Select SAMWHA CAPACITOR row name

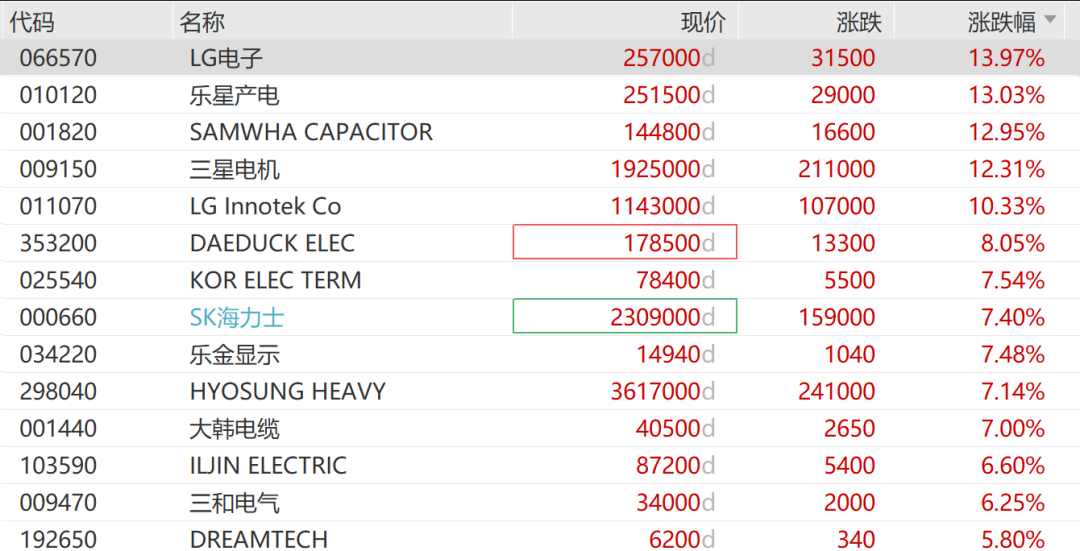311,132
